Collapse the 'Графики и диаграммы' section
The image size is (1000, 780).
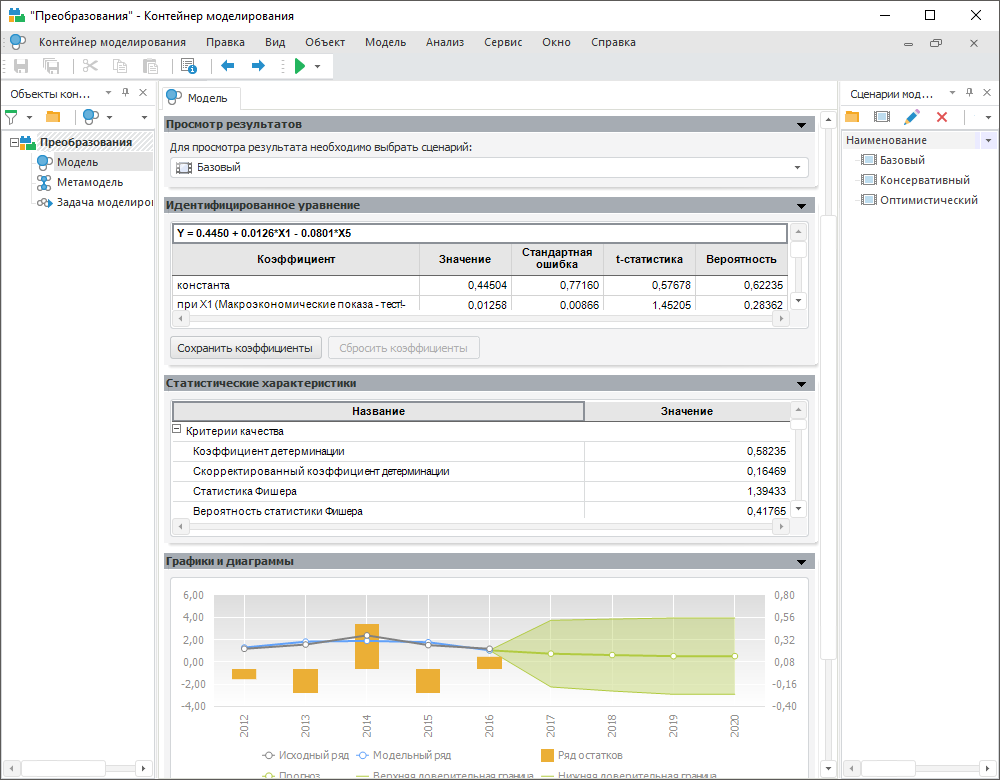tap(801, 562)
